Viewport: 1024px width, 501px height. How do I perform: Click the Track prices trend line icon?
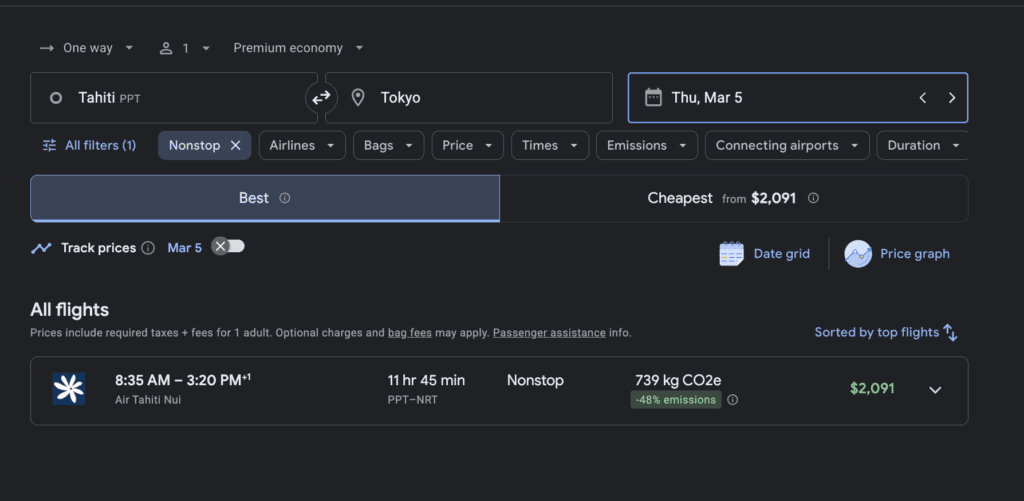[41, 248]
